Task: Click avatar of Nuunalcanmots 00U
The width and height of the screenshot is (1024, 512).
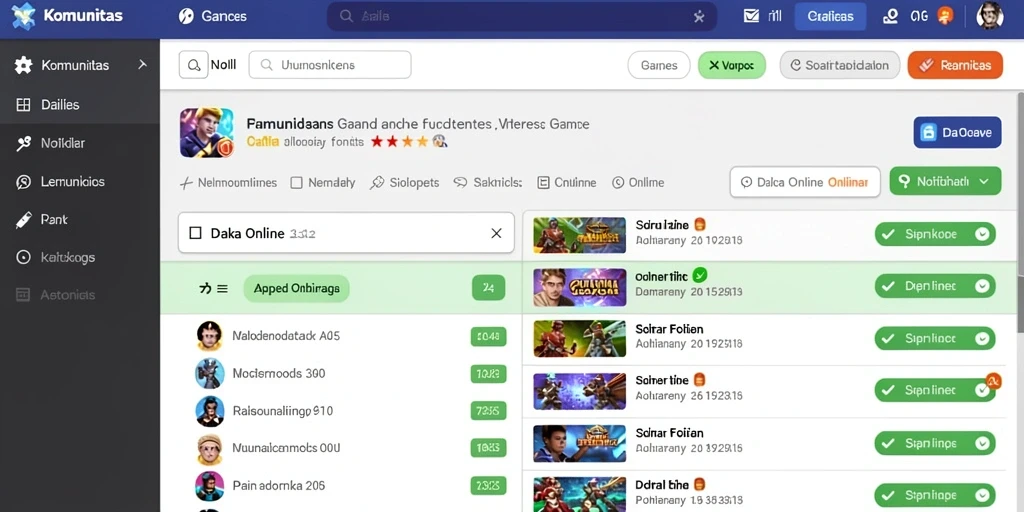Action: 210,449
